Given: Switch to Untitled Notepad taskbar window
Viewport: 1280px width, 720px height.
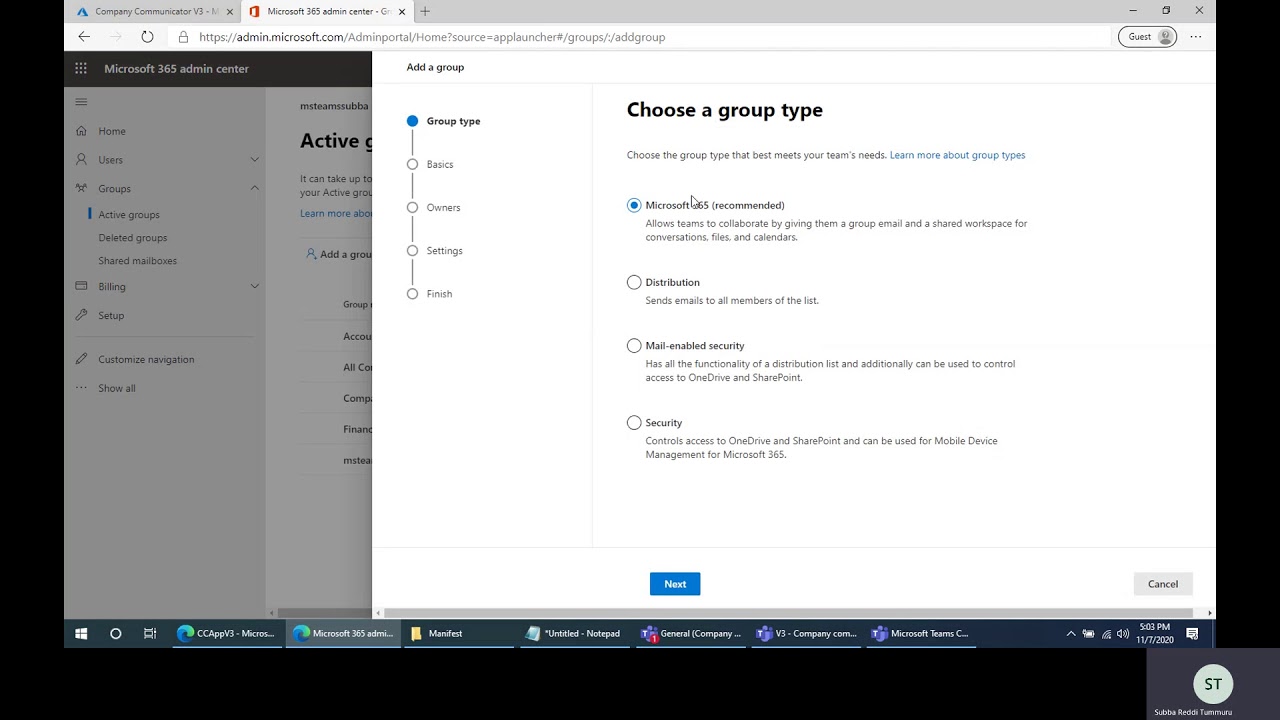Looking at the screenshot, I should point(574,633).
